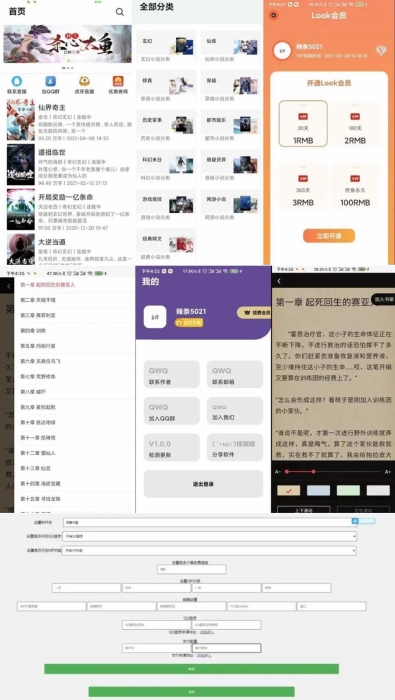Open the 修真 category card
The width and height of the screenshot is (395, 700).
tap(166, 86)
